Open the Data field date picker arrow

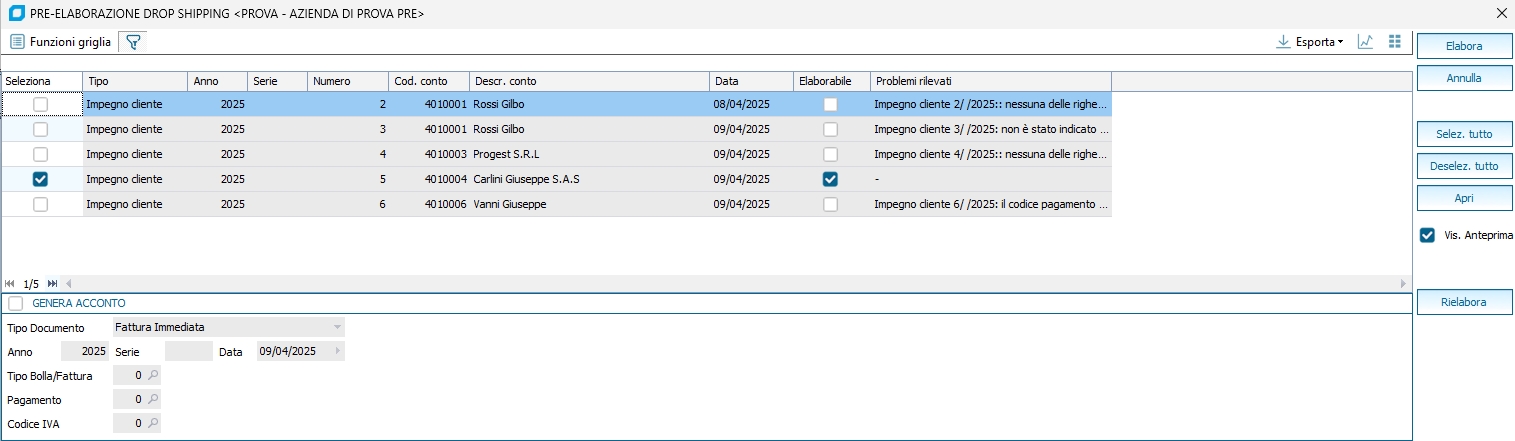[338, 351]
